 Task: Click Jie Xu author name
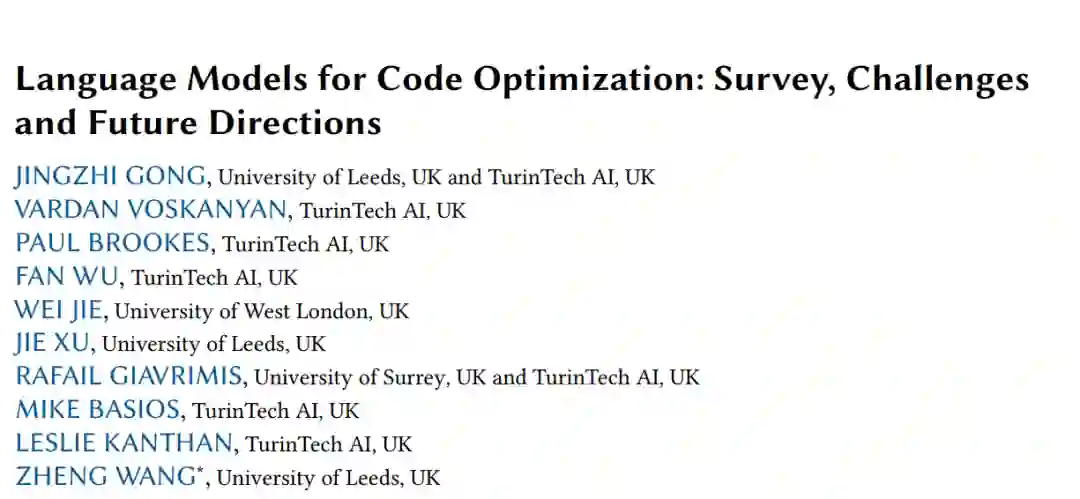(x=53, y=343)
